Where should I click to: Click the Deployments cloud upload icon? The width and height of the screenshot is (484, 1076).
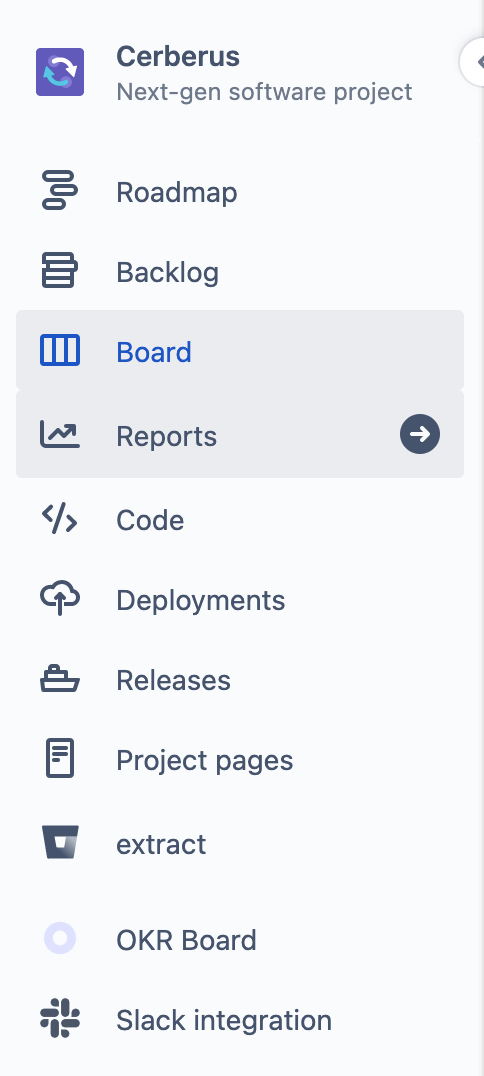(x=60, y=599)
